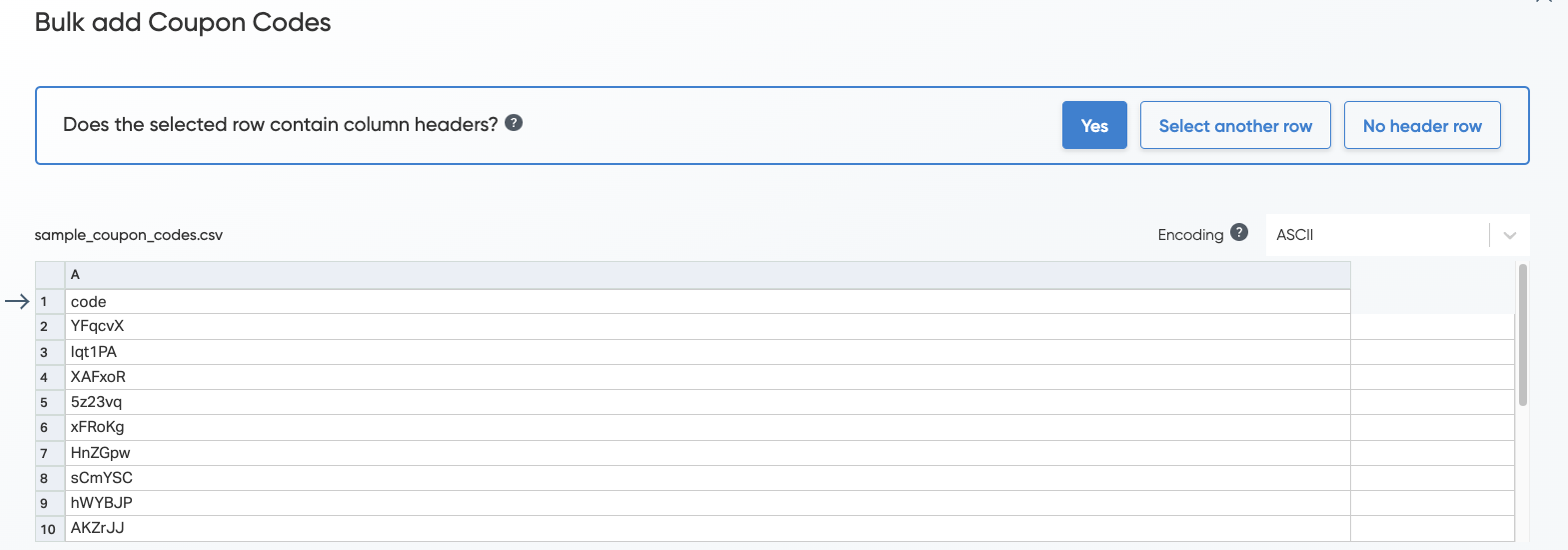Viewport: 1568px width, 550px height.
Task: Click the vertical scrollbar of the table
Action: [1522, 335]
